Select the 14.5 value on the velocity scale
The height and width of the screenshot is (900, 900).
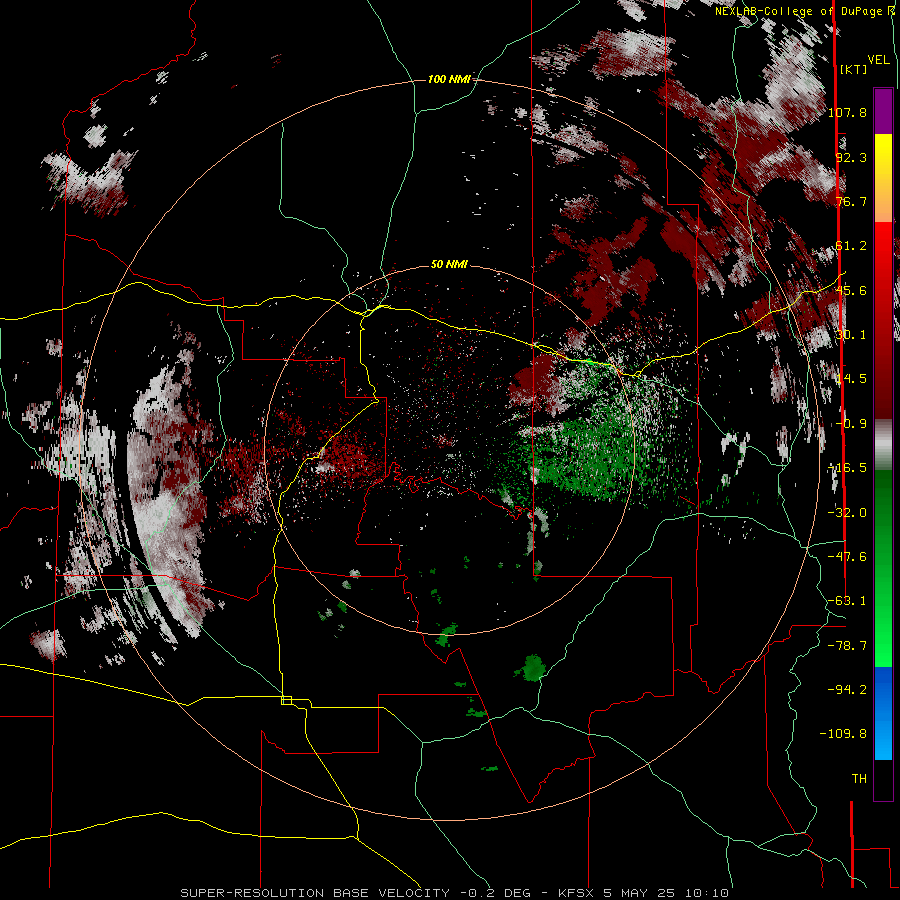click(851, 379)
